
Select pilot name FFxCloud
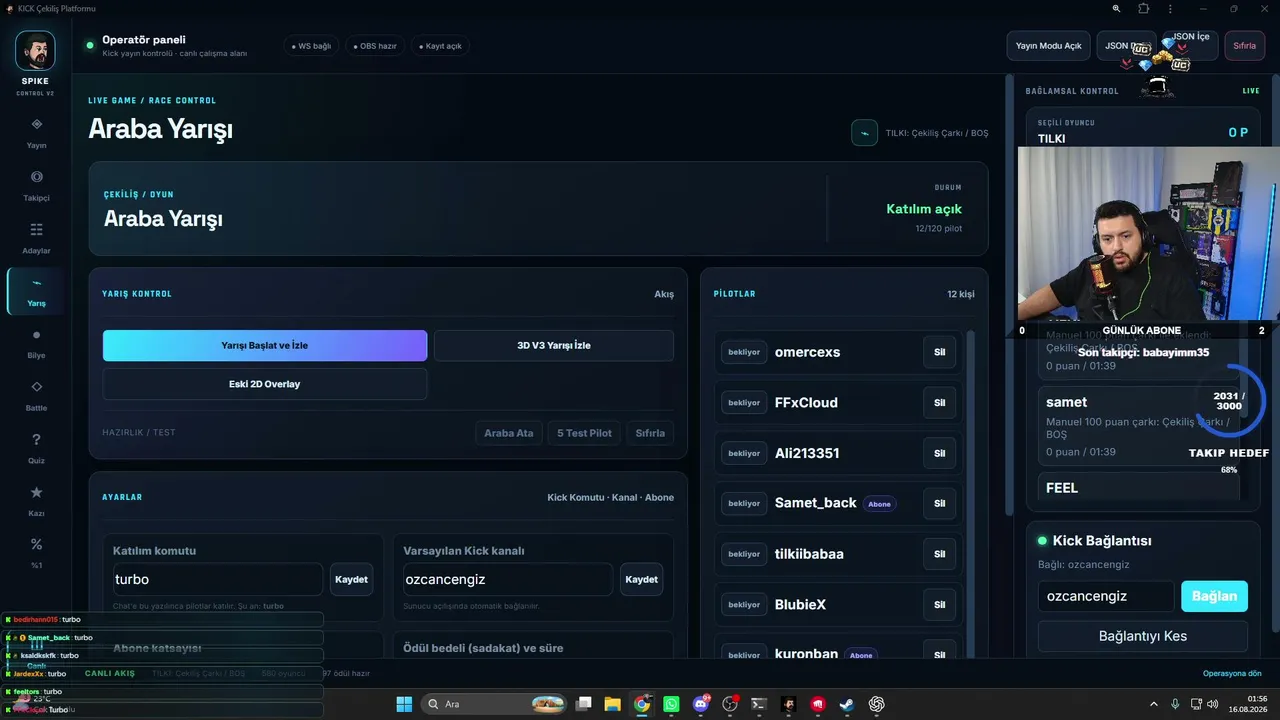(806, 403)
